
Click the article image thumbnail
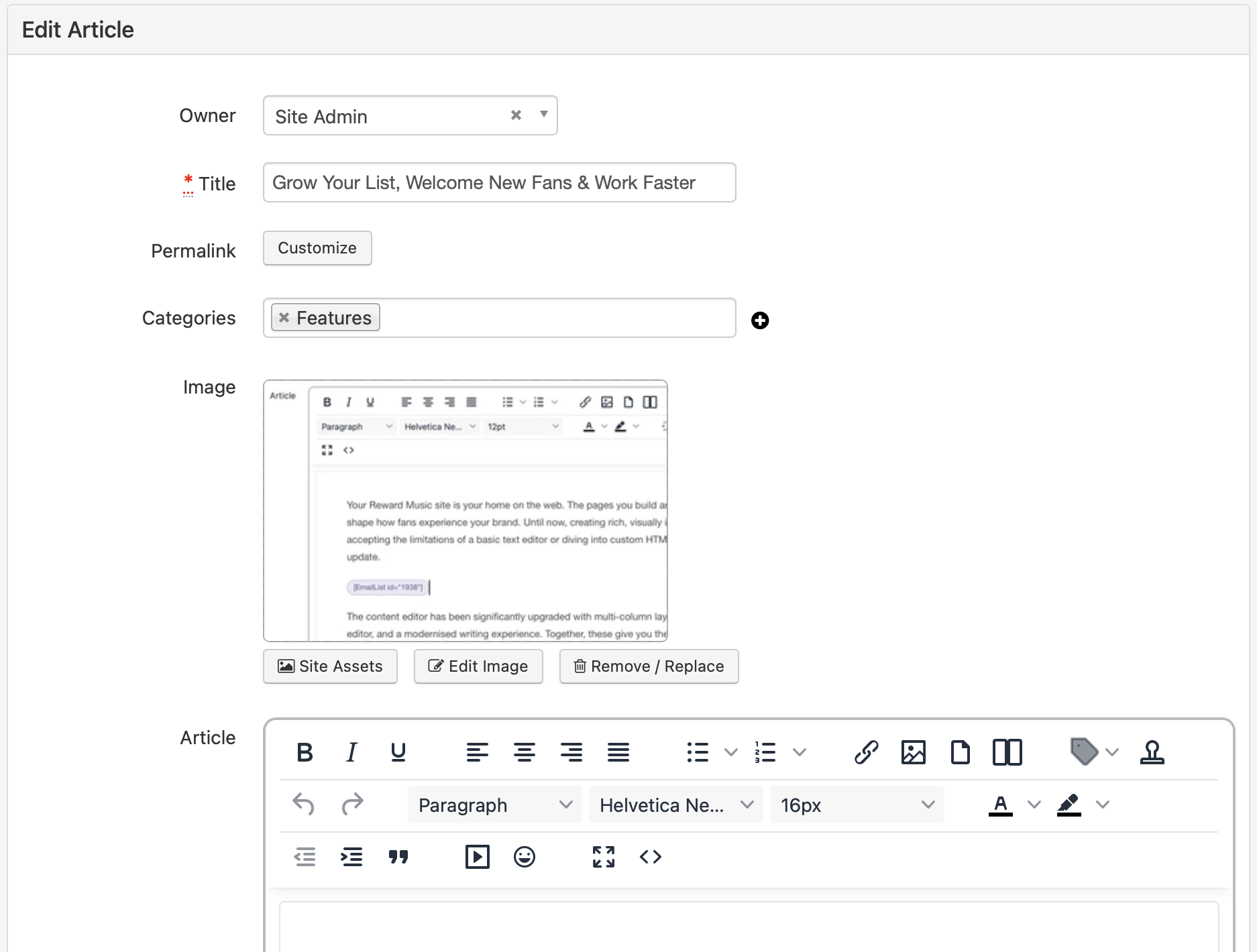(x=466, y=511)
